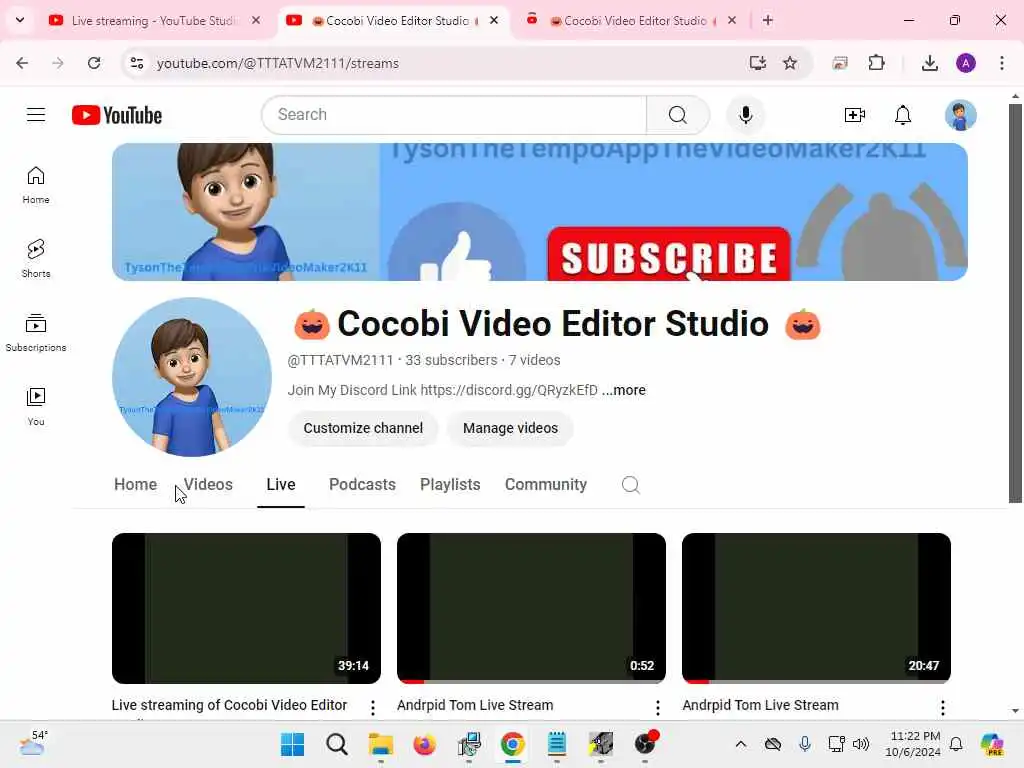Expand channel description with ...more

tap(624, 390)
